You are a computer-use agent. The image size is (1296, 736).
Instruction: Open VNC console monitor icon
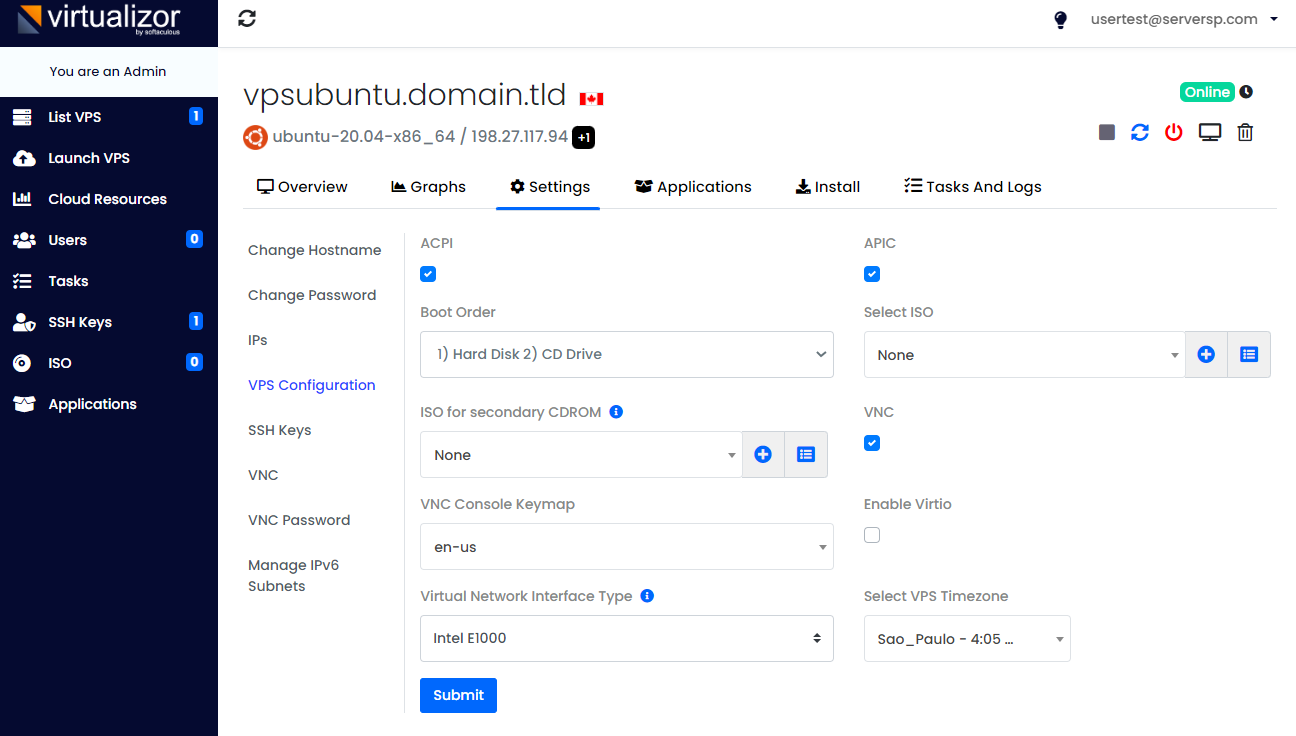coord(1210,132)
